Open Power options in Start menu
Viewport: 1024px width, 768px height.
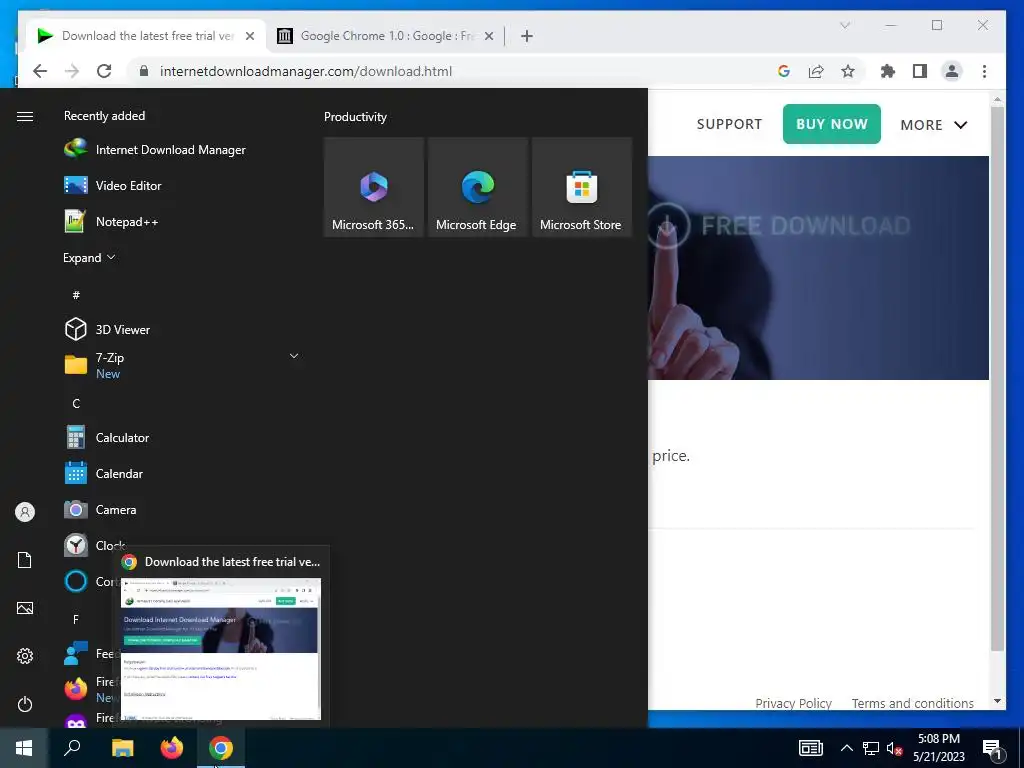click(25, 704)
